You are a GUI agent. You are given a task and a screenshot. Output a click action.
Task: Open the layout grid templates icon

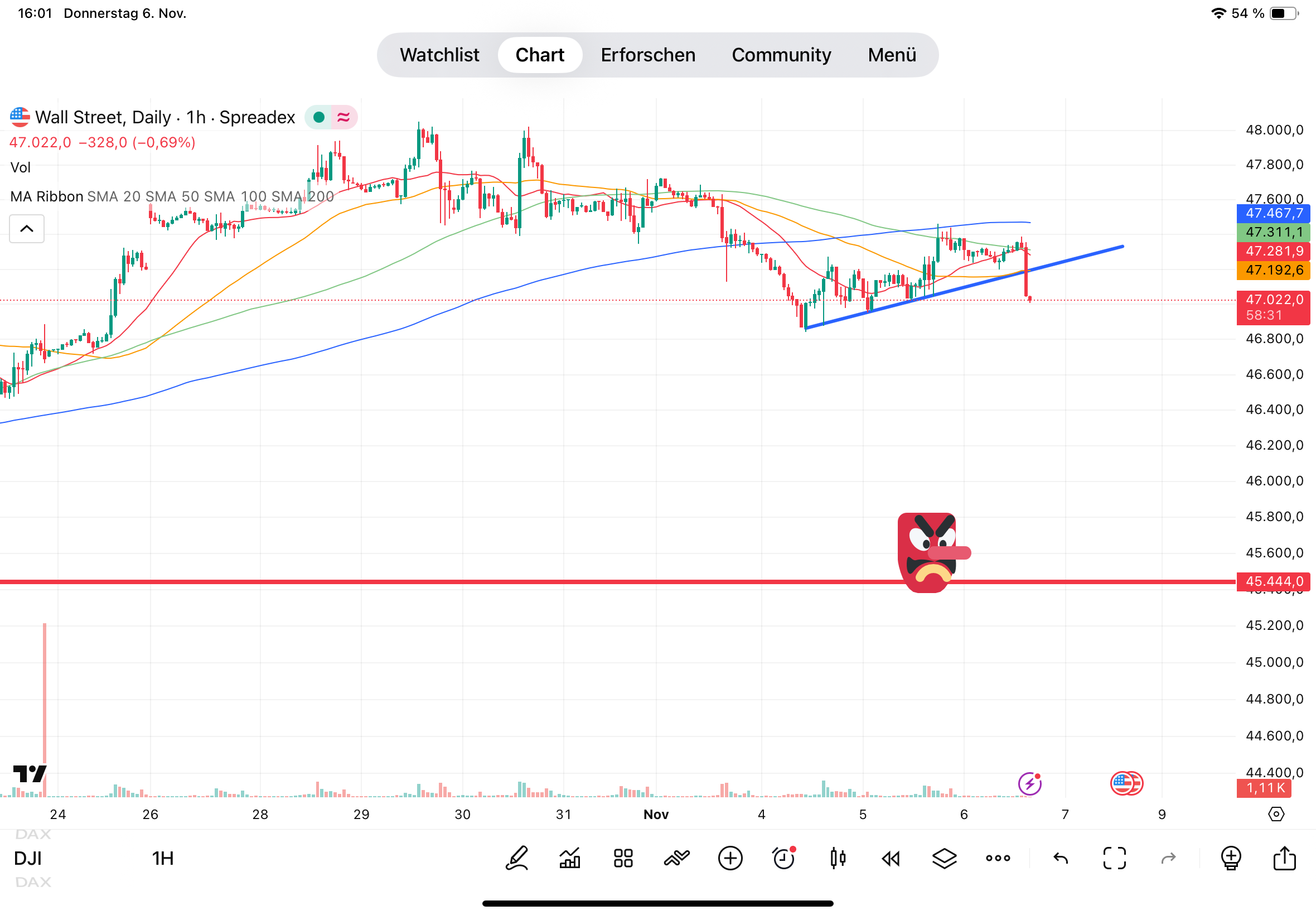(x=623, y=858)
